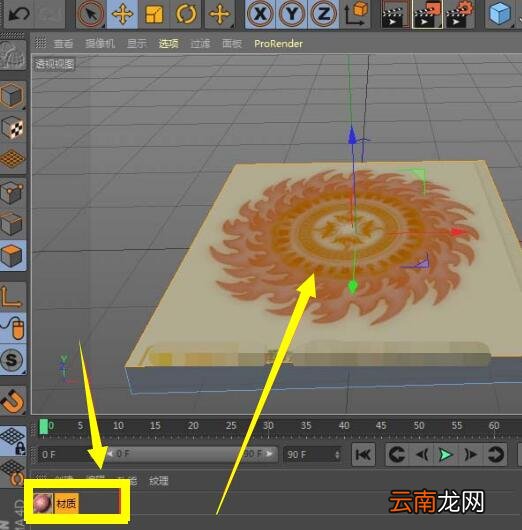Toggle Enable Axis L-shaped icon

[x=13, y=297]
